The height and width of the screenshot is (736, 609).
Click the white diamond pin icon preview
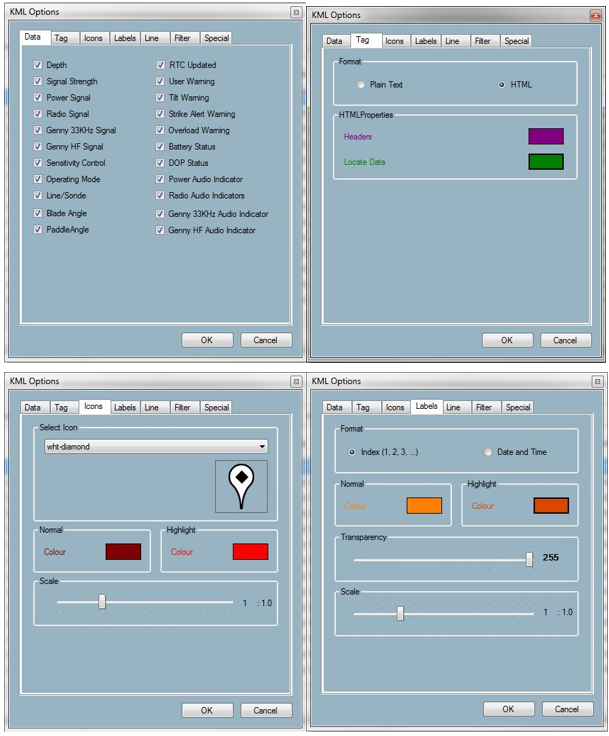coord(241,486)
